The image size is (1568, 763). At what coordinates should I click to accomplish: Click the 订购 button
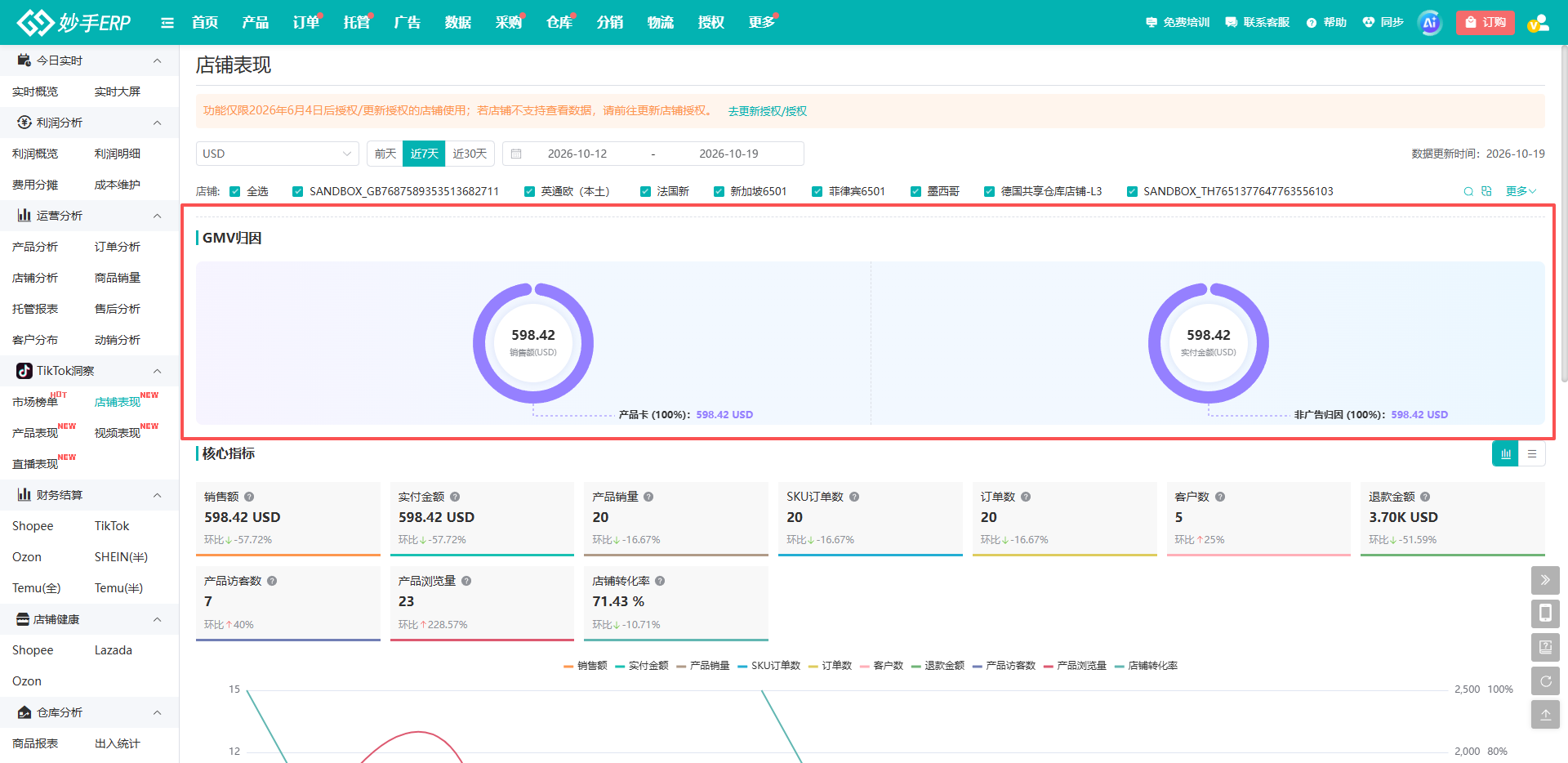point(1486,23)
